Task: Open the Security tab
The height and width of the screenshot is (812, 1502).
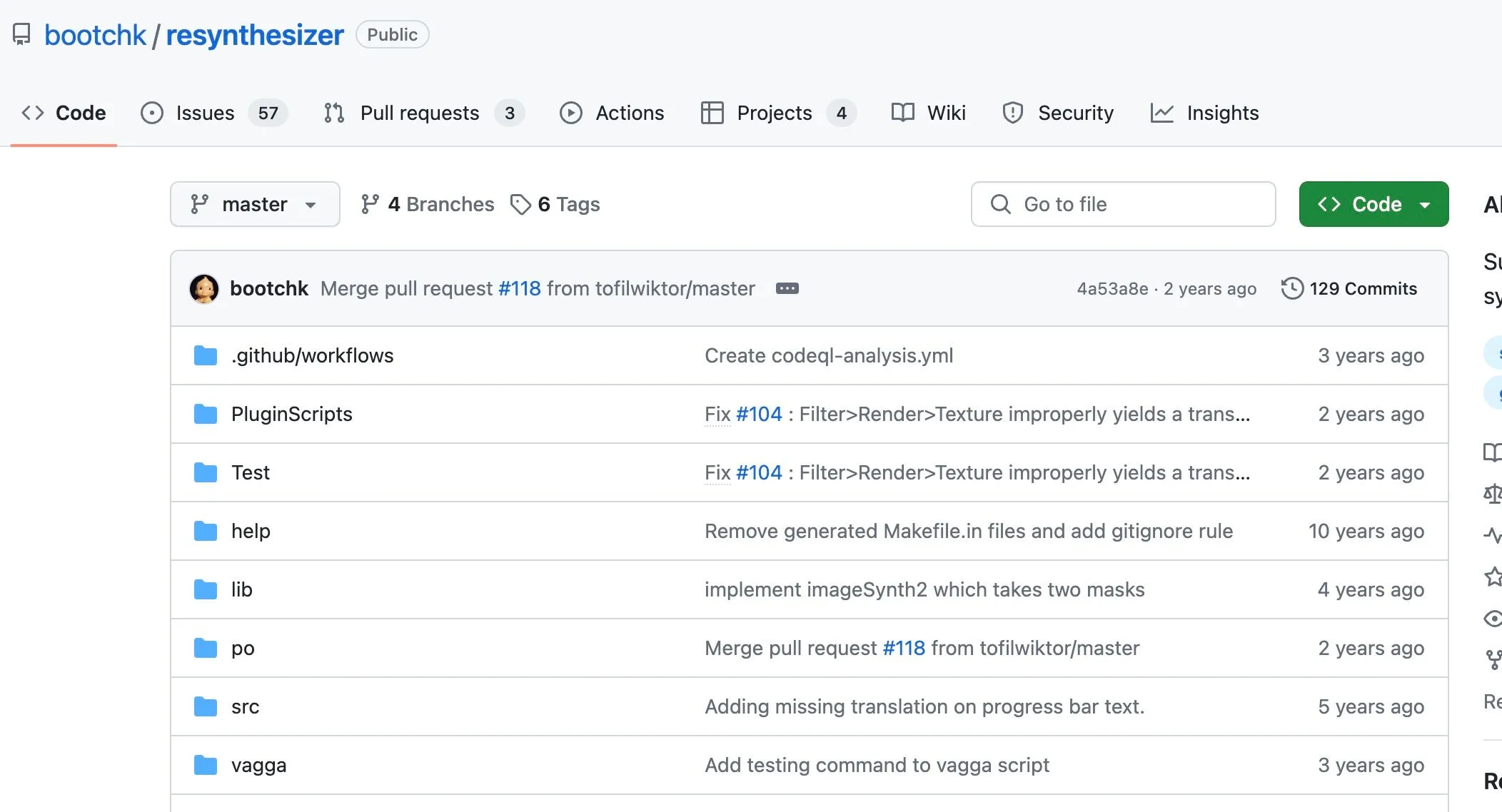Action: pos(1058,113)
